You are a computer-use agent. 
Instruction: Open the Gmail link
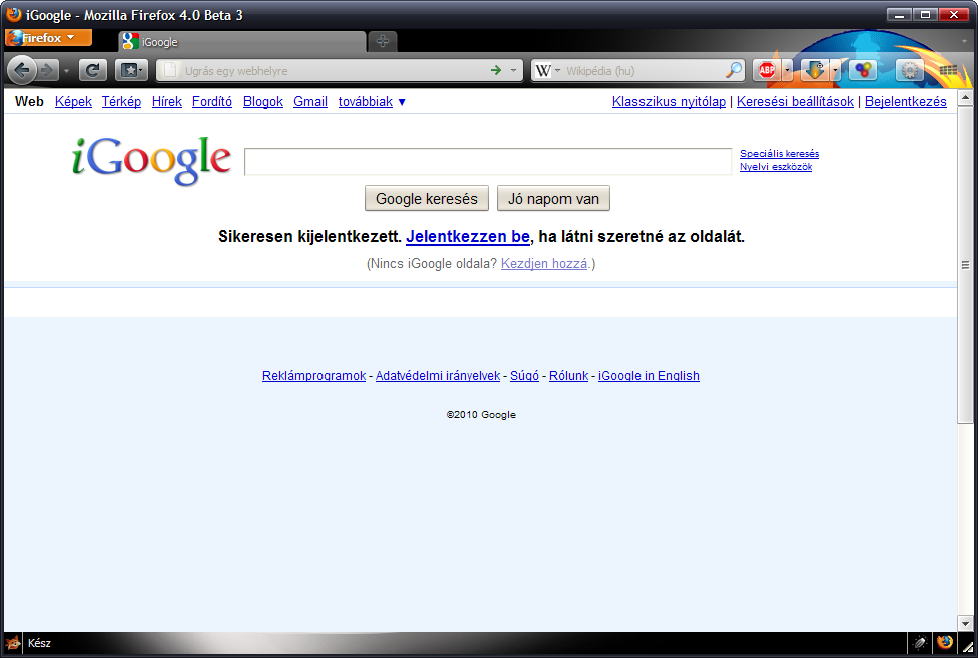[311, 101]
